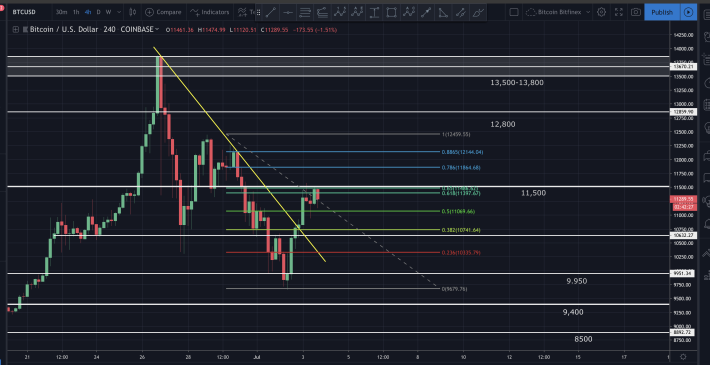Viewport: 710px width, 365px height.
Task: Switch to 1h timeframe
Action: 76,12
